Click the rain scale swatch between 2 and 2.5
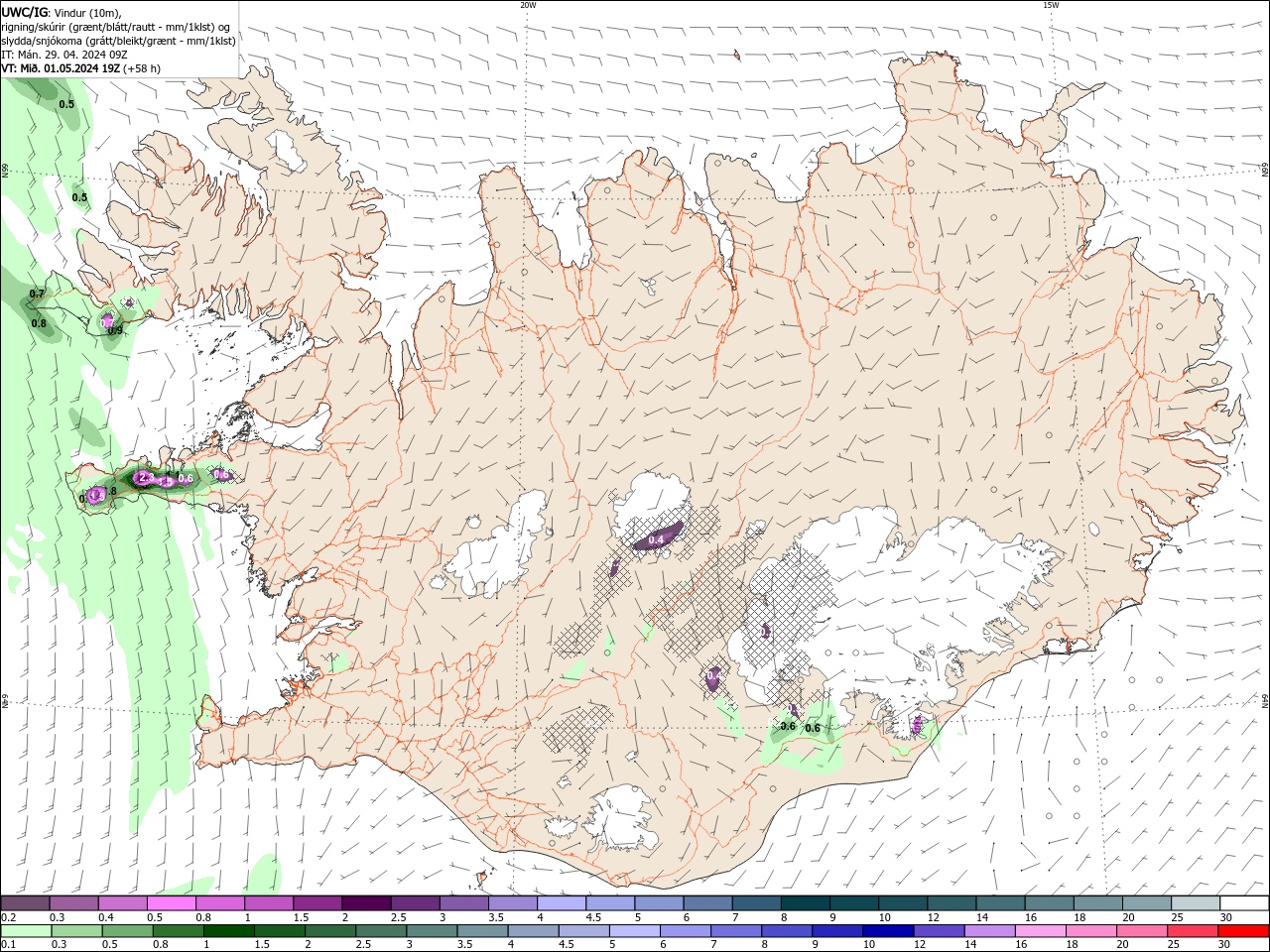This screenshot has height=952, width=1270. [329, 931]
